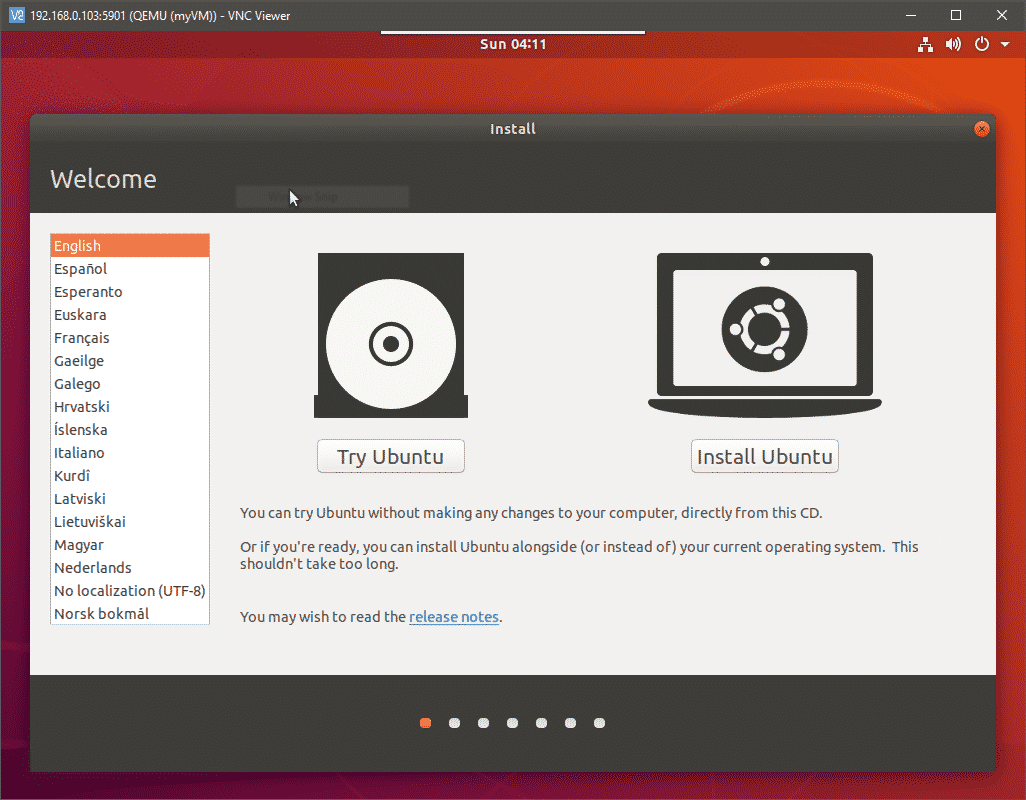Select Esperanto in the language list
The width and height of the screenshot is (1026, 800).
[130, 292]
